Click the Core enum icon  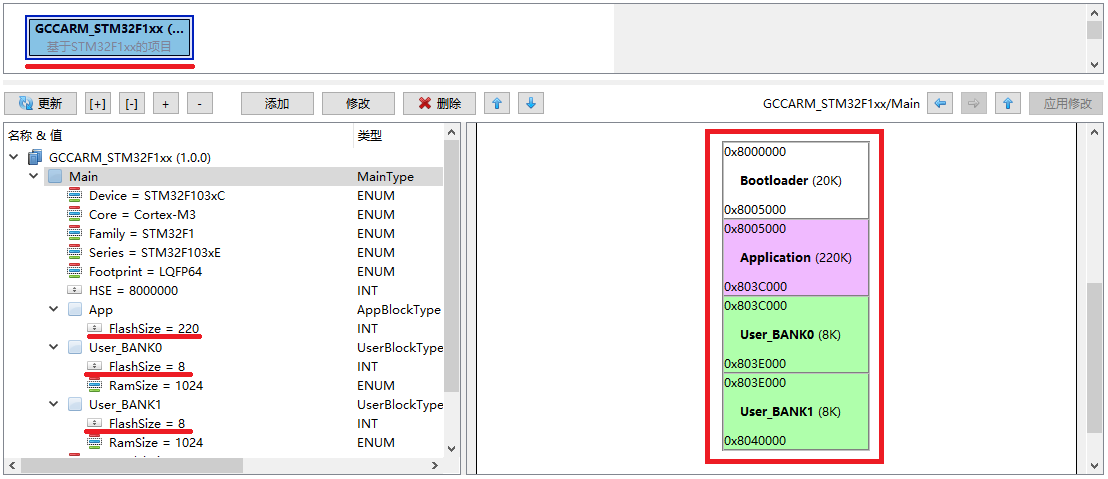click(x=74, y=215)
